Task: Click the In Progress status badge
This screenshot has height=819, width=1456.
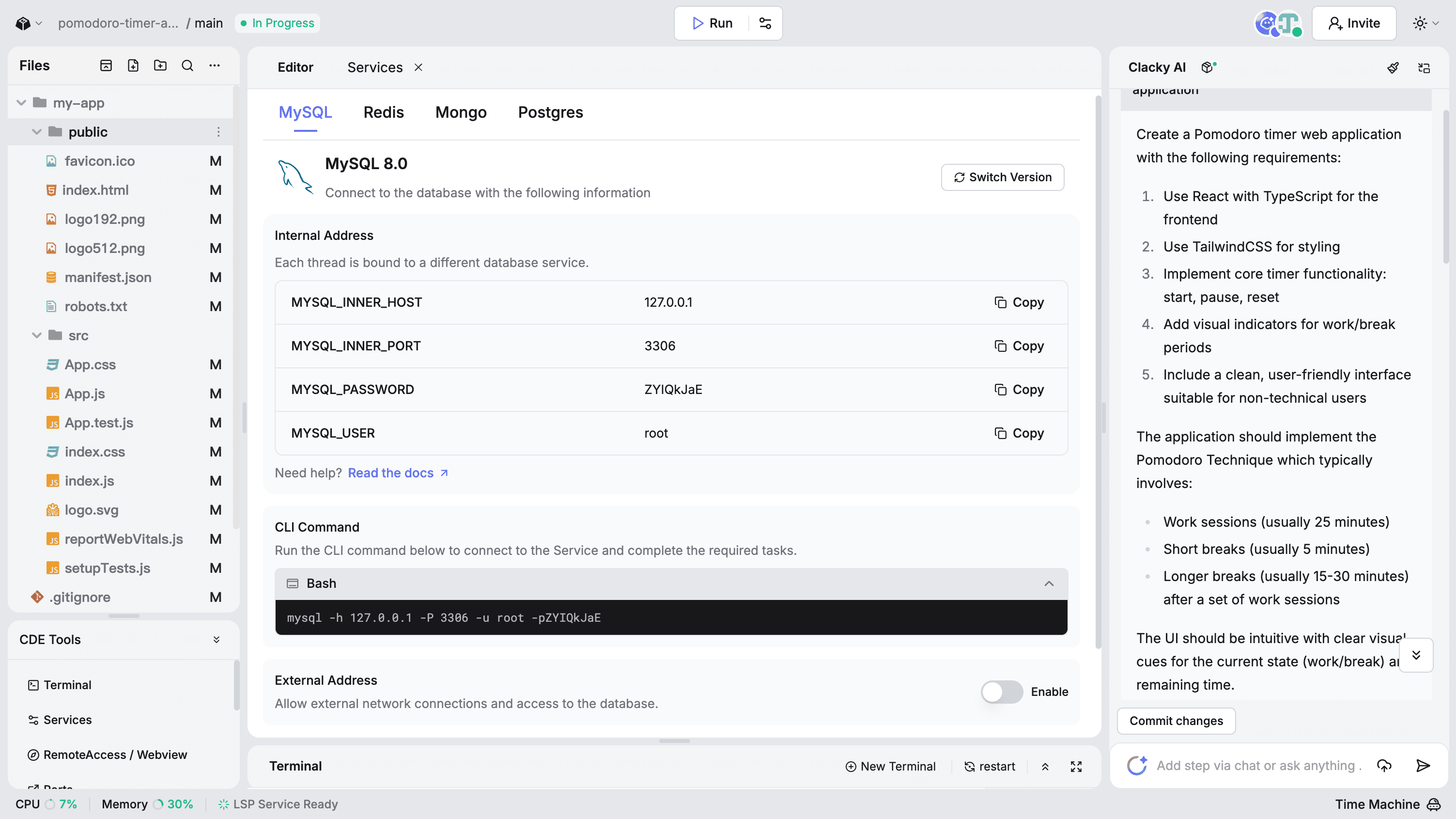Action: [x=277, y=23]
